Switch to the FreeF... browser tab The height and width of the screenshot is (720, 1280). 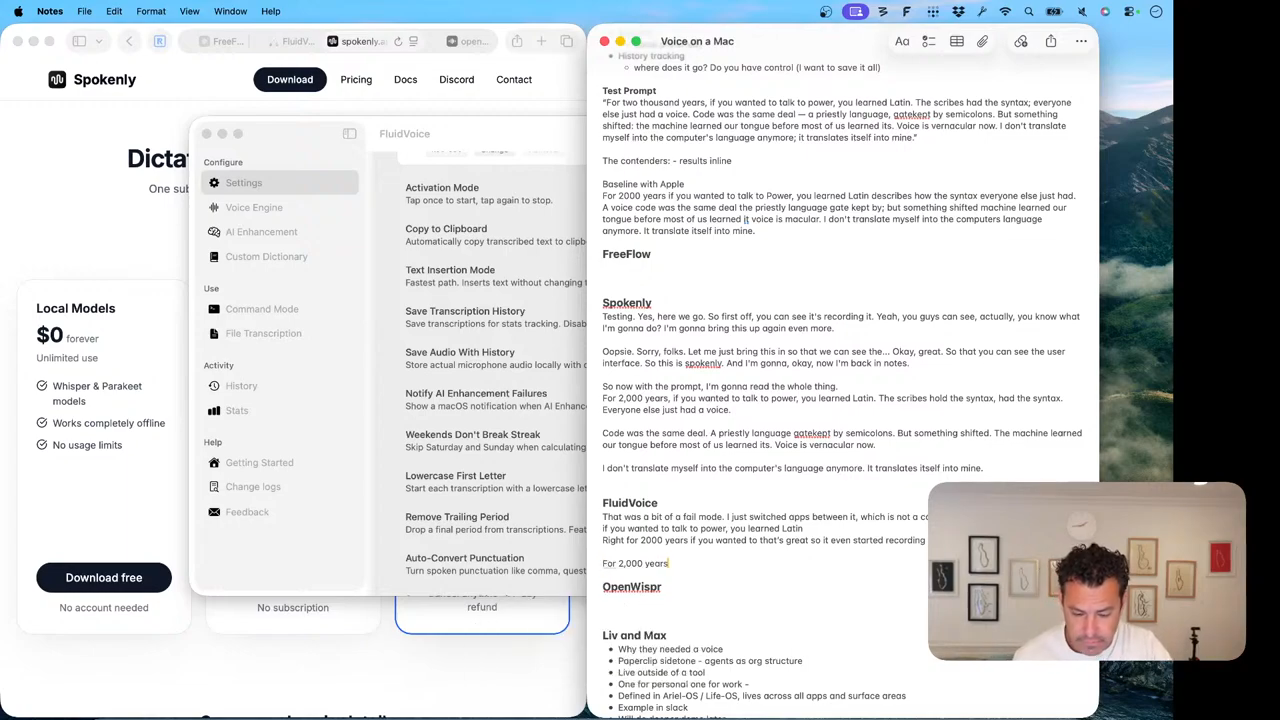[222, 41]
